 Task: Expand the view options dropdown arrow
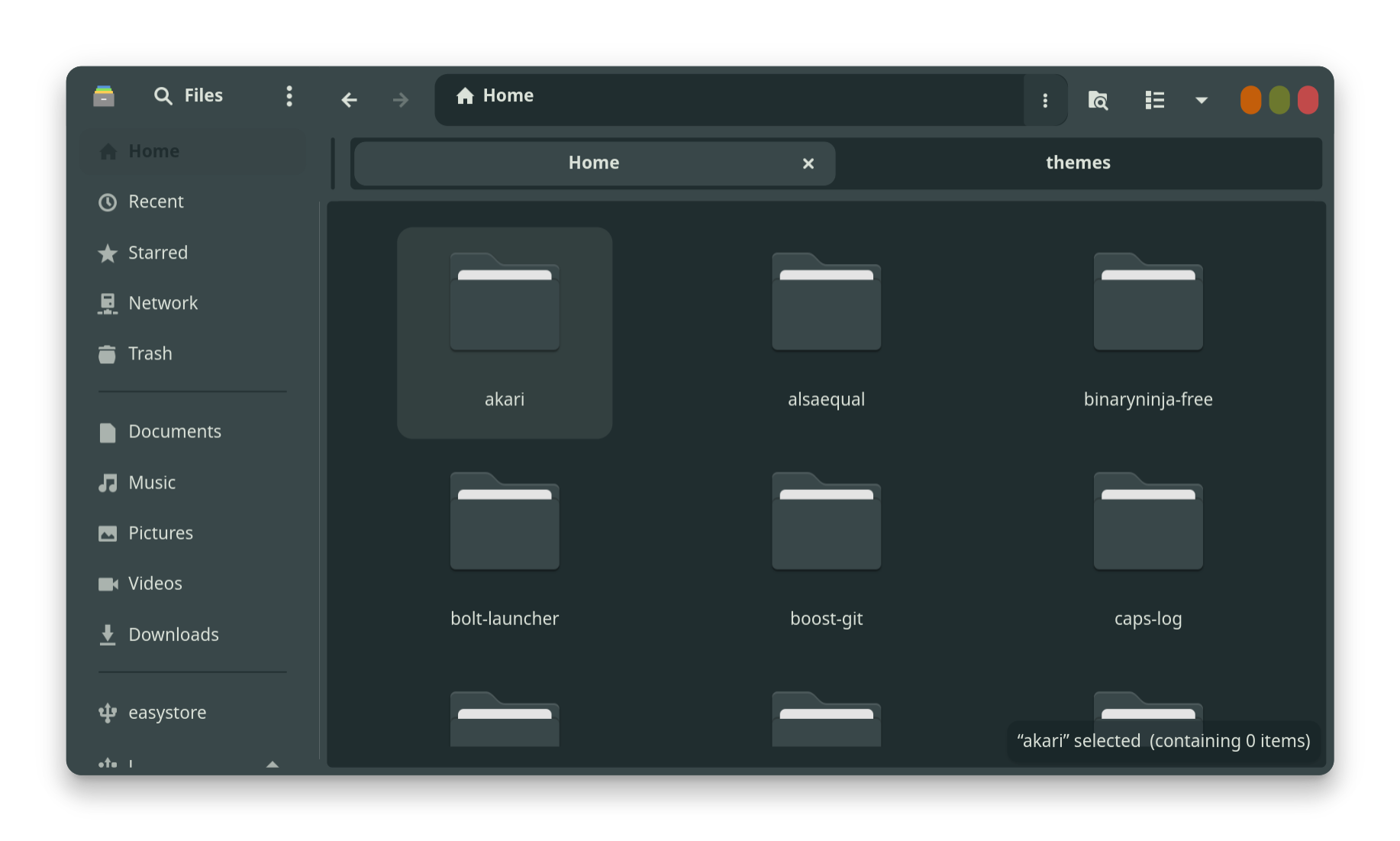pyautogui.click(x=1201, y=100)
